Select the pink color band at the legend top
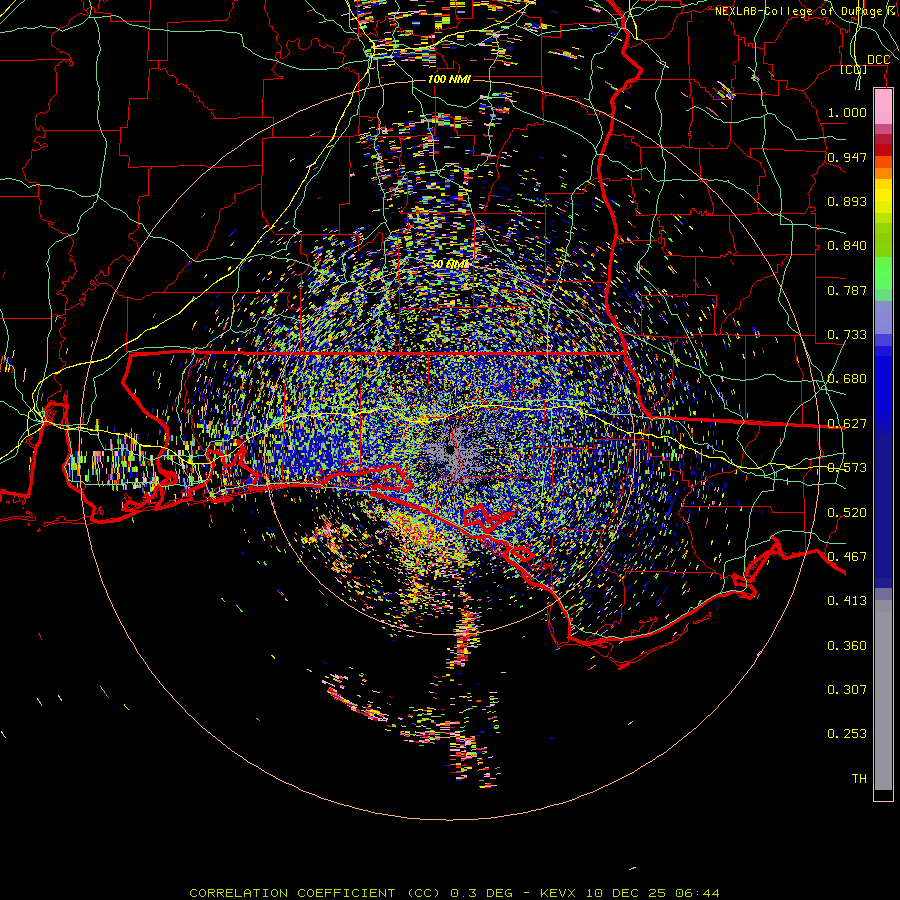 tap(883, 107)
